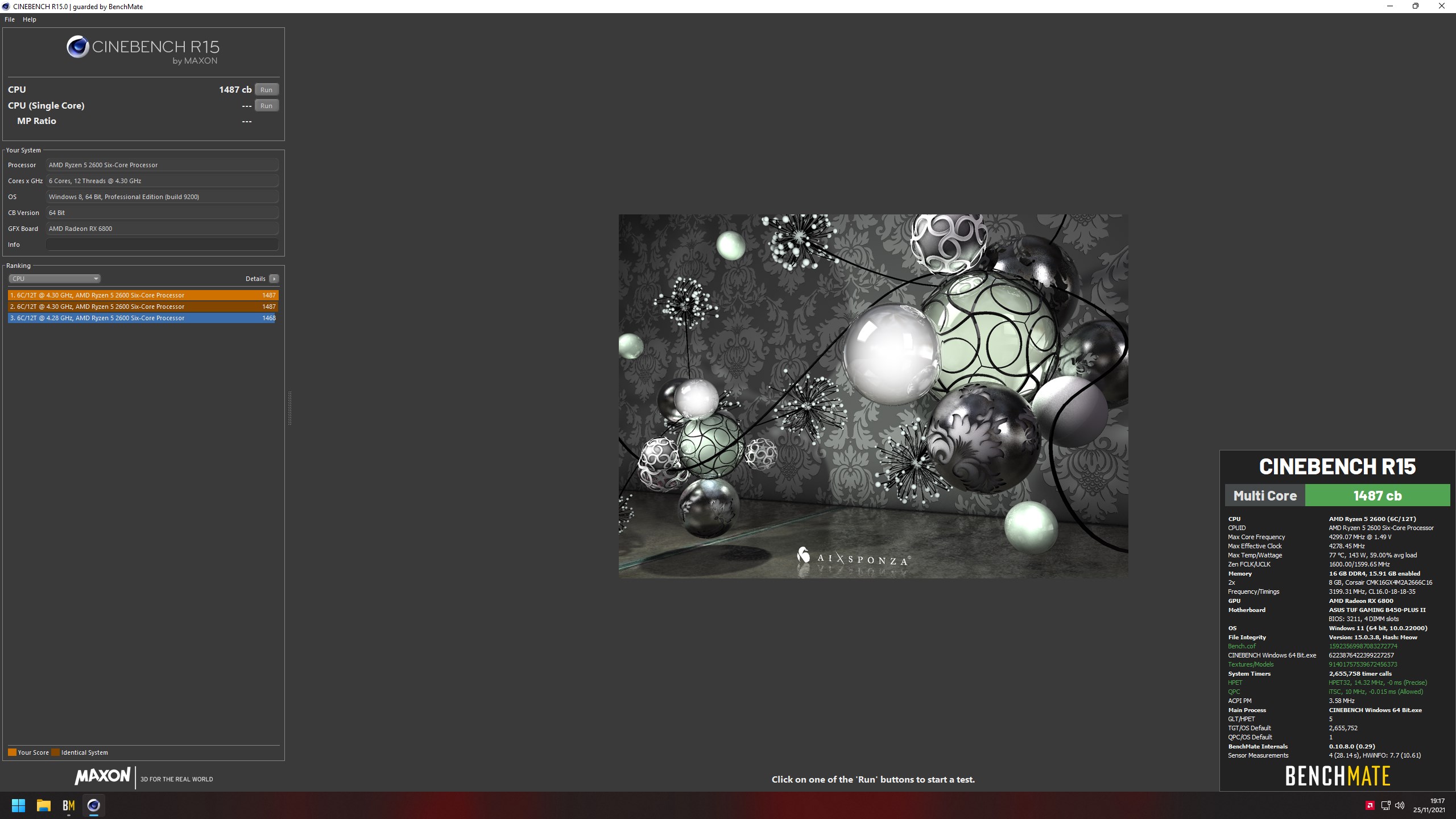Click the CB Version 64 Bit field
Screen dimensions: 1456x819
162,213
